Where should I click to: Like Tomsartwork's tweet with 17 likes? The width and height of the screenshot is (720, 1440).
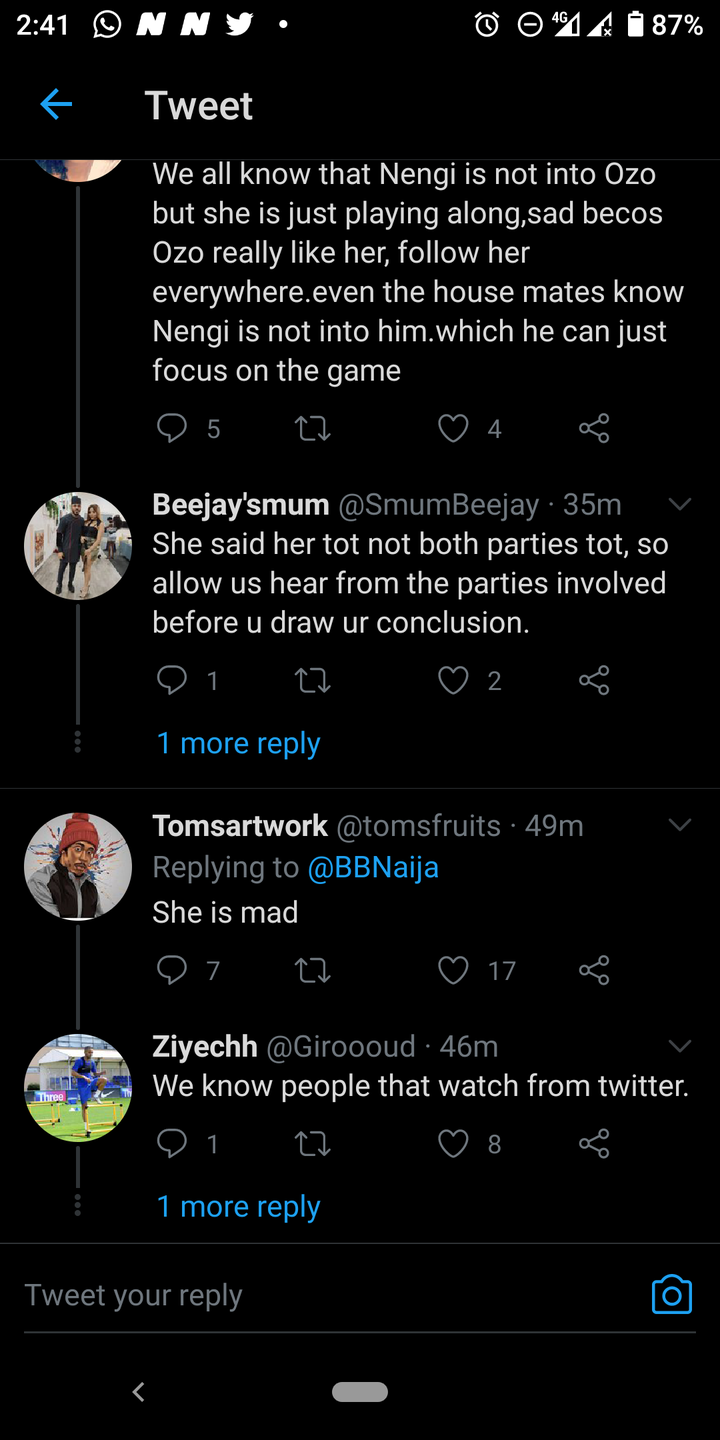click(454, 970)
